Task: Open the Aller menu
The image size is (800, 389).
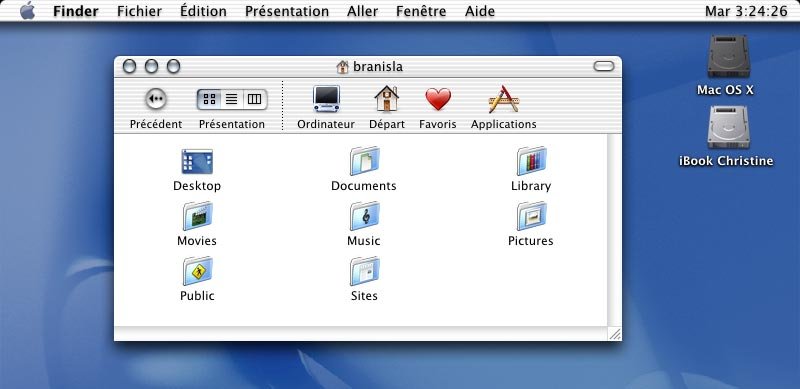Action: 363,11
